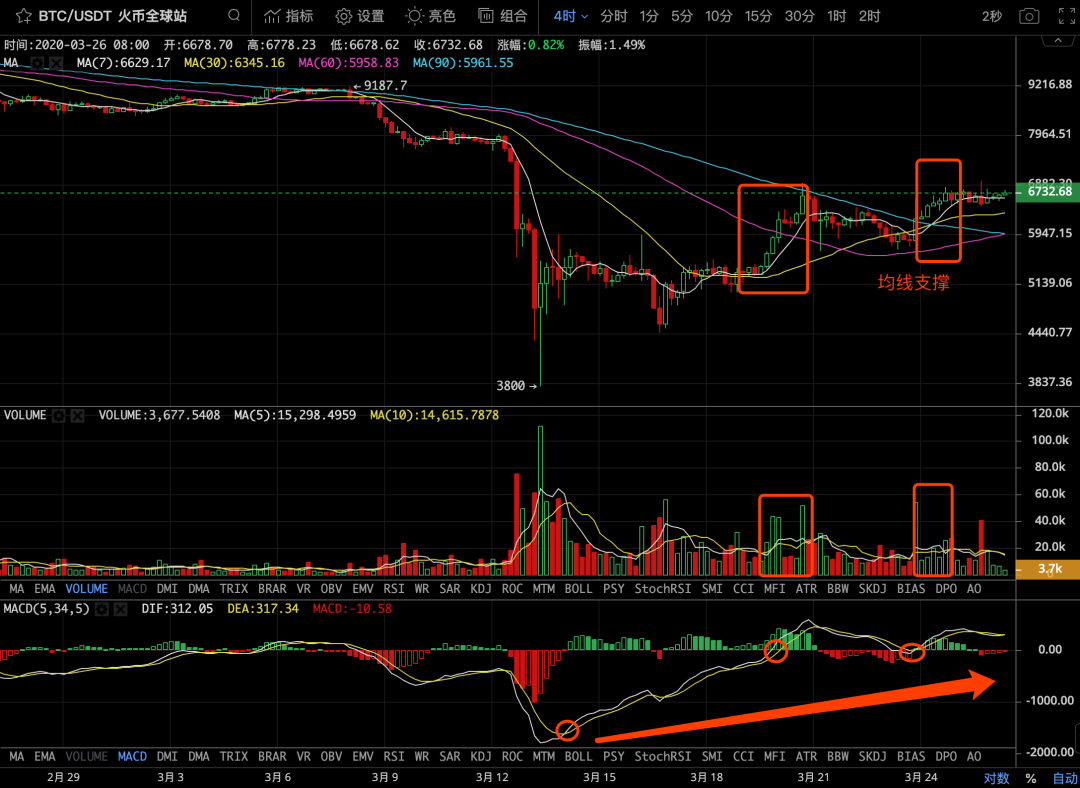Select the 15分 interval
Screen dimensions: 1080x788
point(758,16)
